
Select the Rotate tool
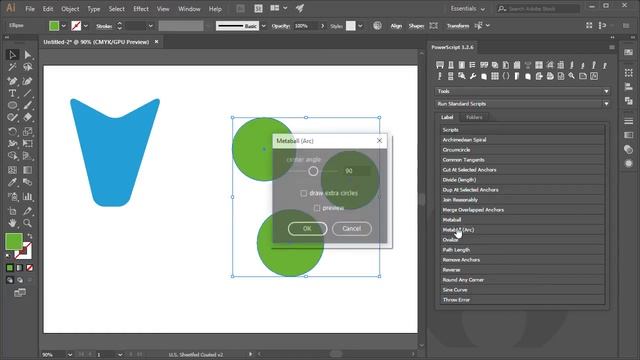(x=12, y=131)
